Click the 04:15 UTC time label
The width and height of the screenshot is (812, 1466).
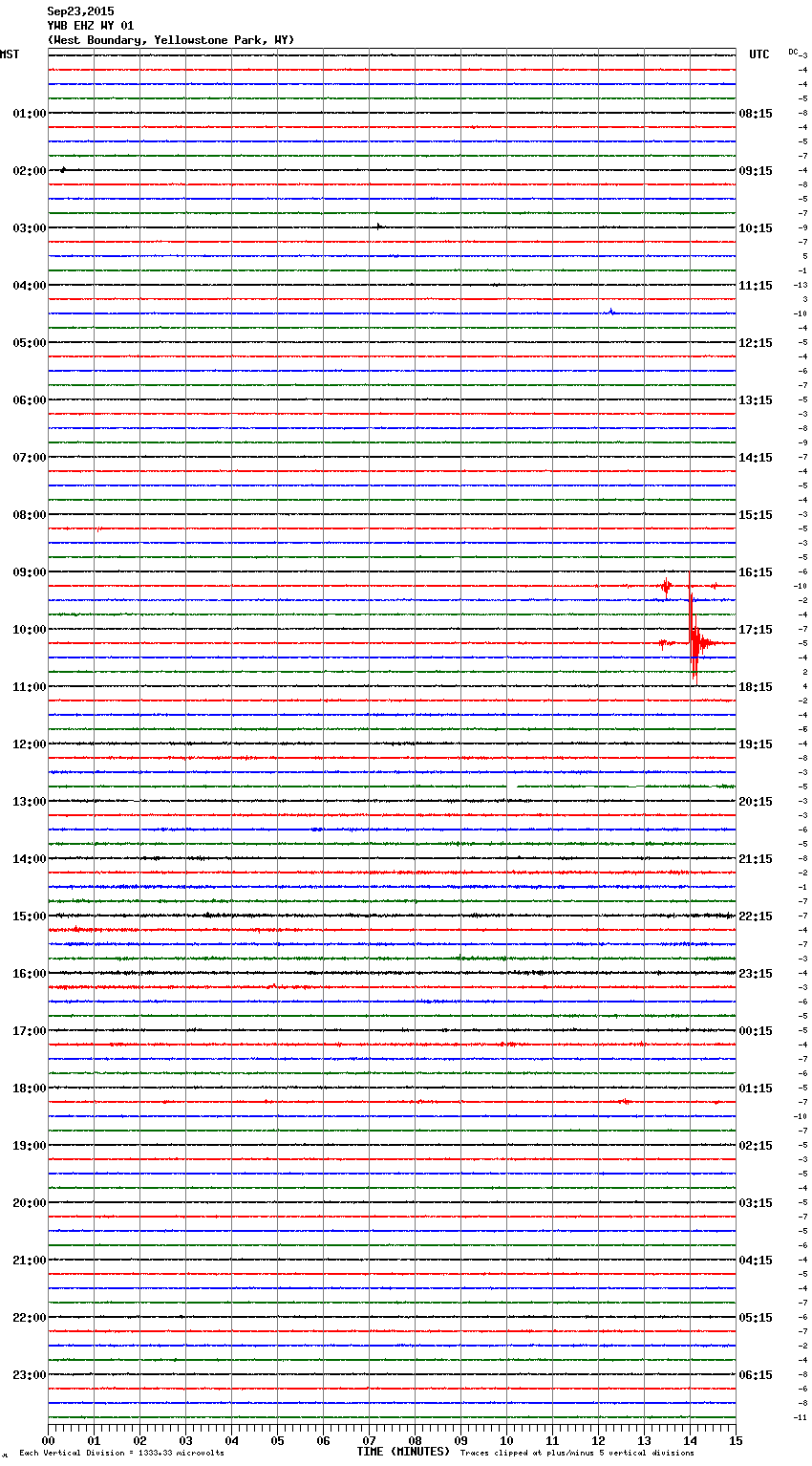pyautogui.click(x=756, y=1261)
